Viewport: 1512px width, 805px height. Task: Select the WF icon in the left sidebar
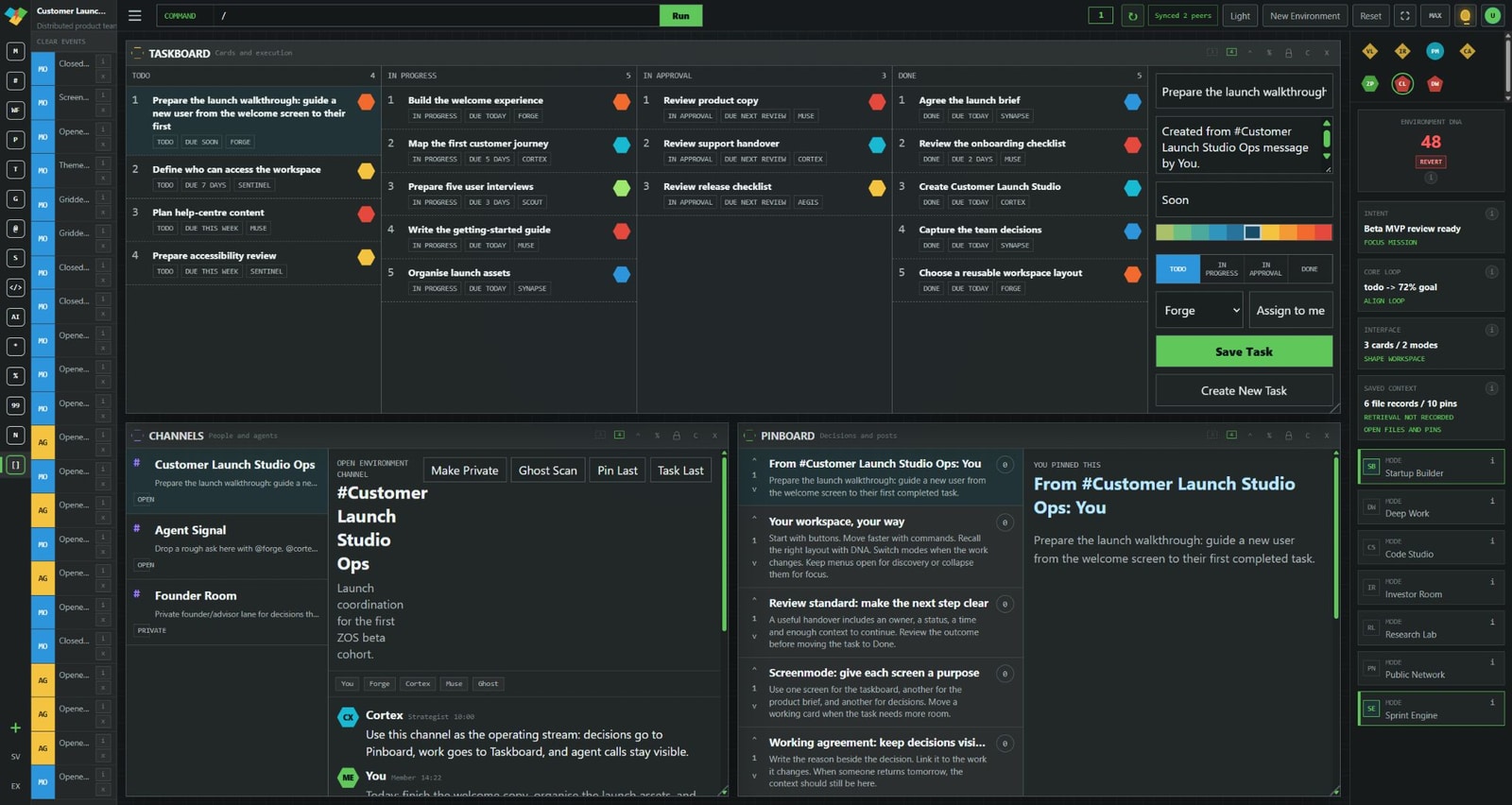(x=15, y=111)
